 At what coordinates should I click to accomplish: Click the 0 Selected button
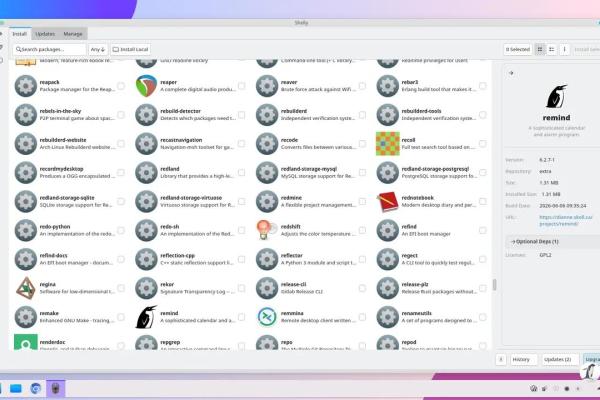(518, 49)
